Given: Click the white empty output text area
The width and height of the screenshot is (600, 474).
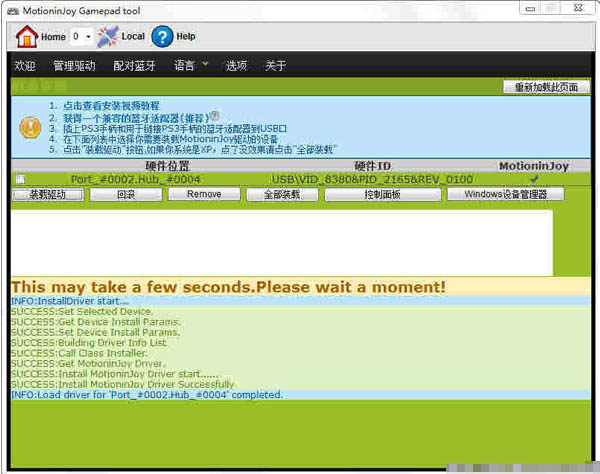Looking at the screenshot, I should [x=282, y=243].
